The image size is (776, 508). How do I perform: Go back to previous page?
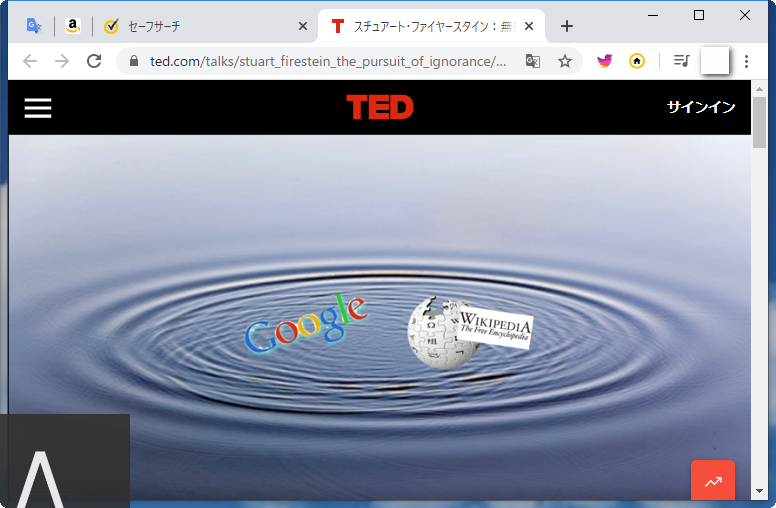[30, 61]
